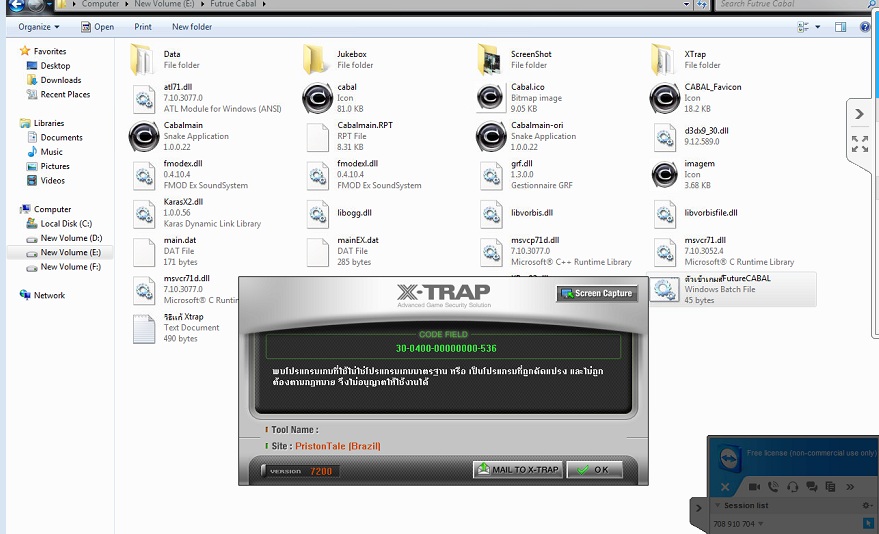
Task: Open the Jukebox folder icon
Action: coord(316,59)
